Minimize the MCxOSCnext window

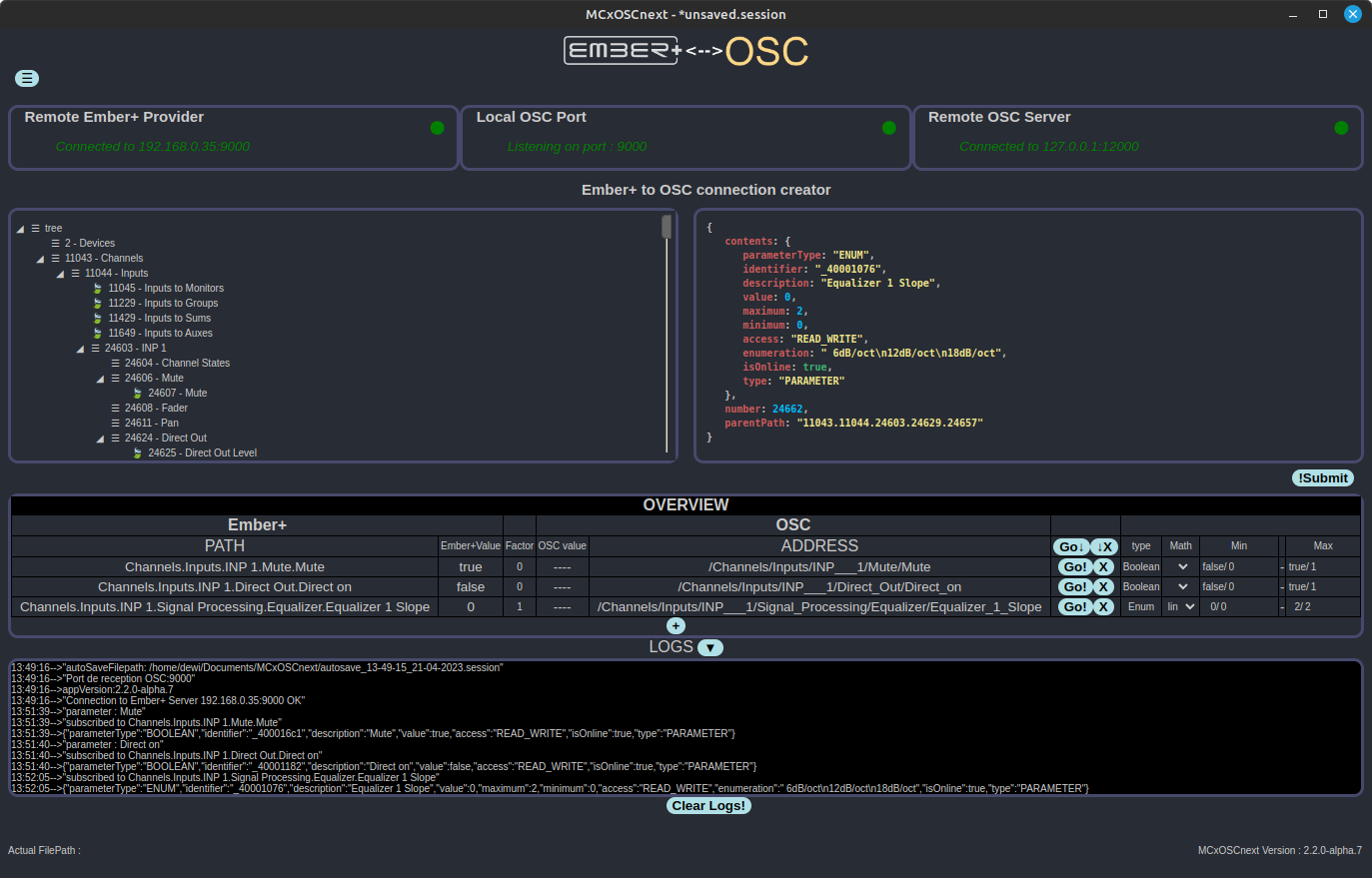(x=1294, y=14)
